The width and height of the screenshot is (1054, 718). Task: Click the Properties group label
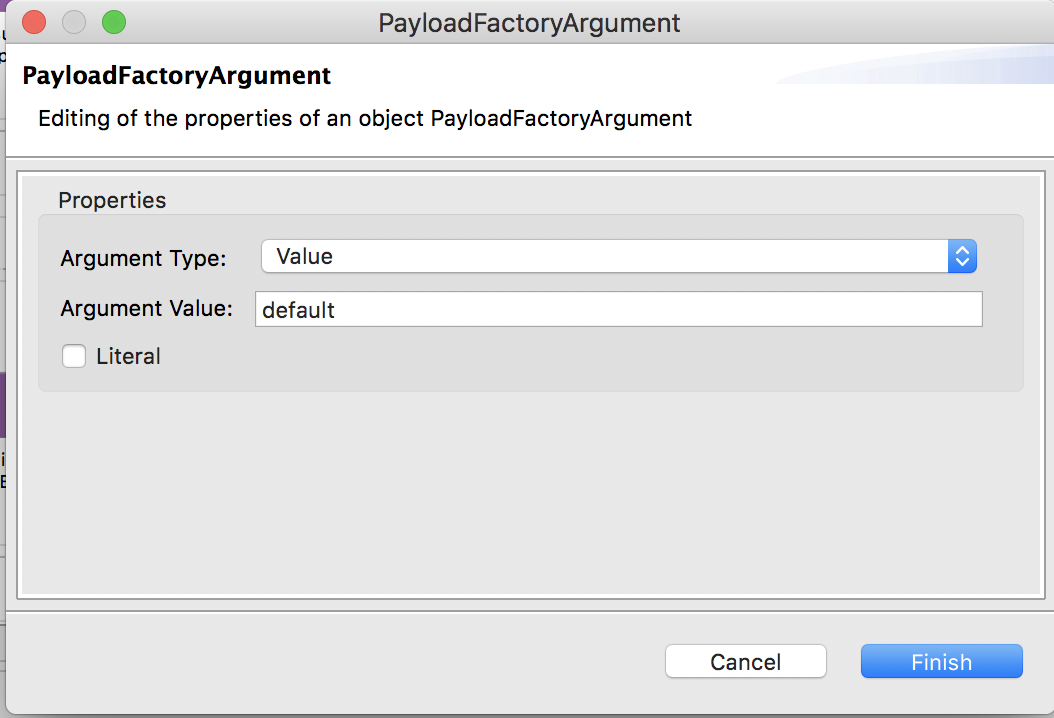pos(112,200)
